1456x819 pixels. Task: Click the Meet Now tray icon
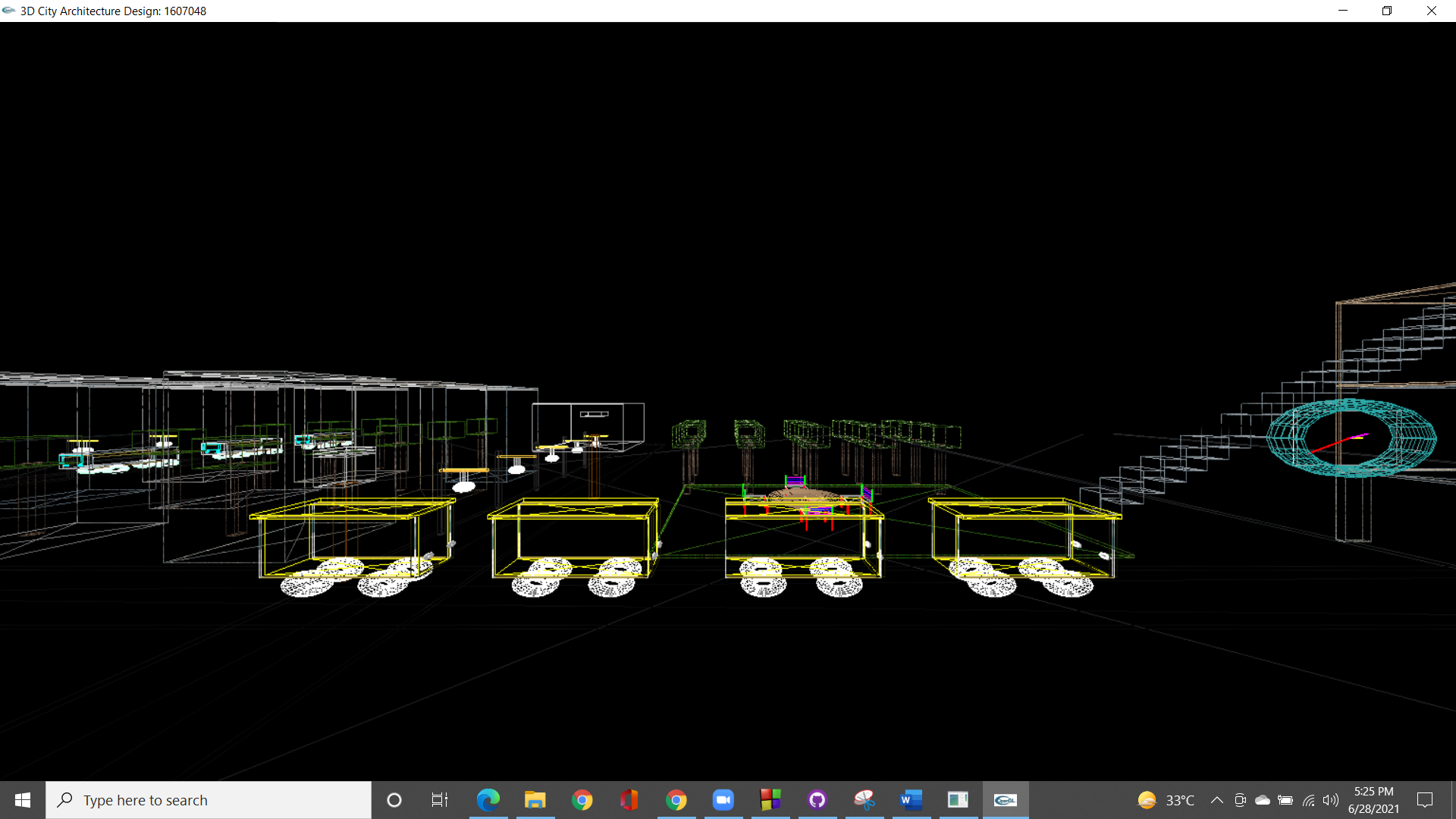[1241, 800]
